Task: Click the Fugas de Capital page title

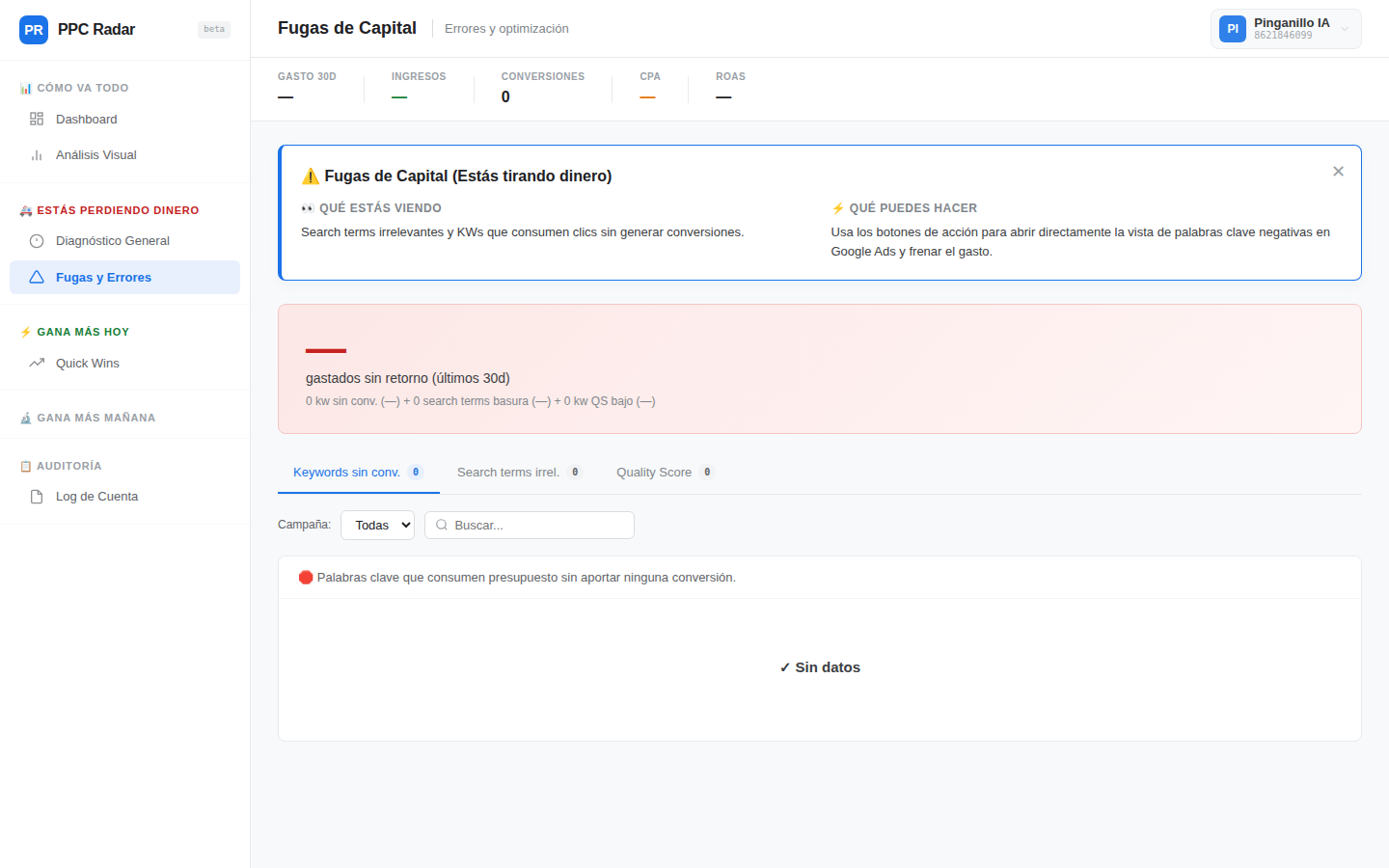Action: coord(347,28)
